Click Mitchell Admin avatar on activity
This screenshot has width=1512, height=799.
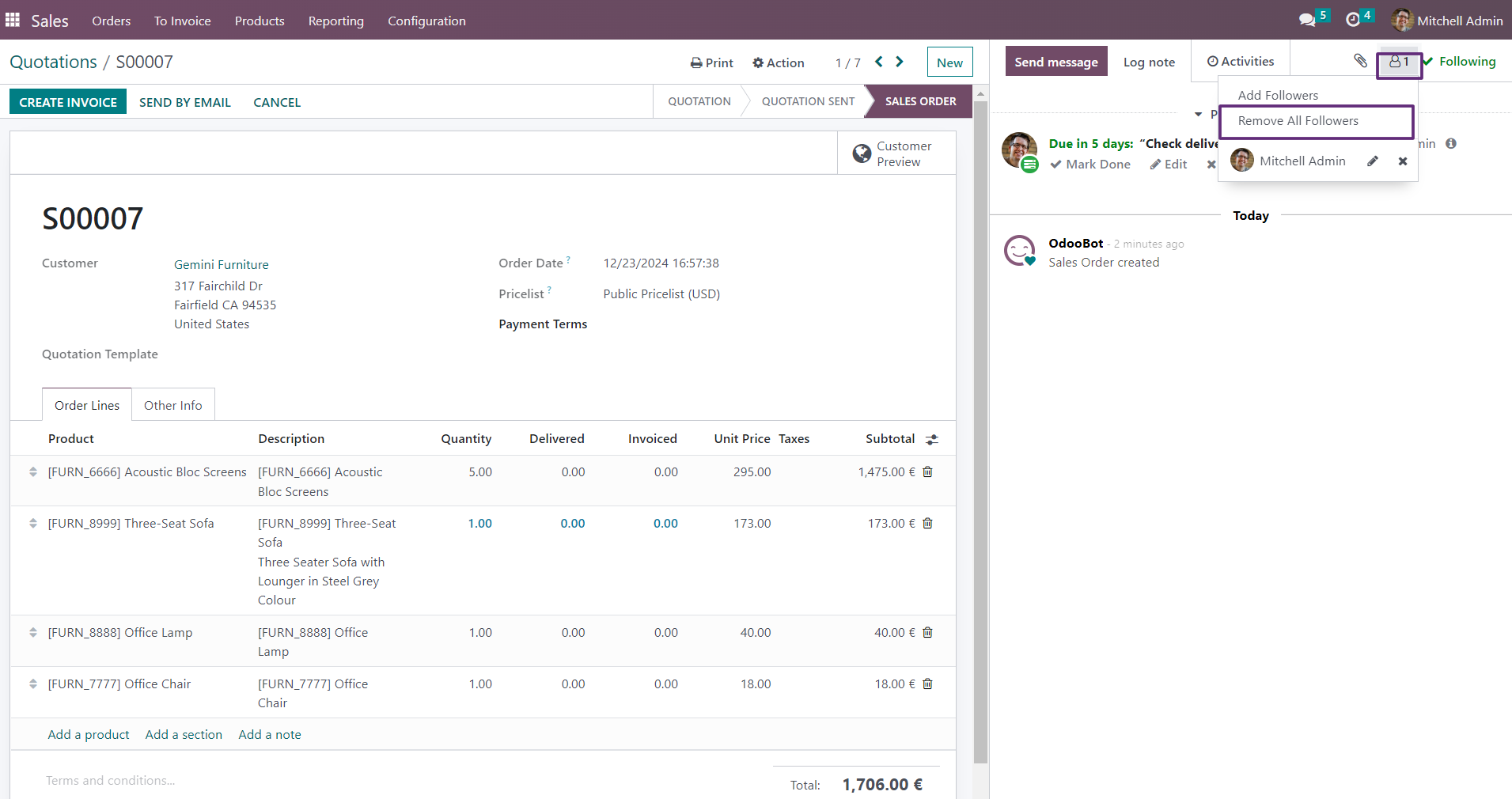[1020, 150]
